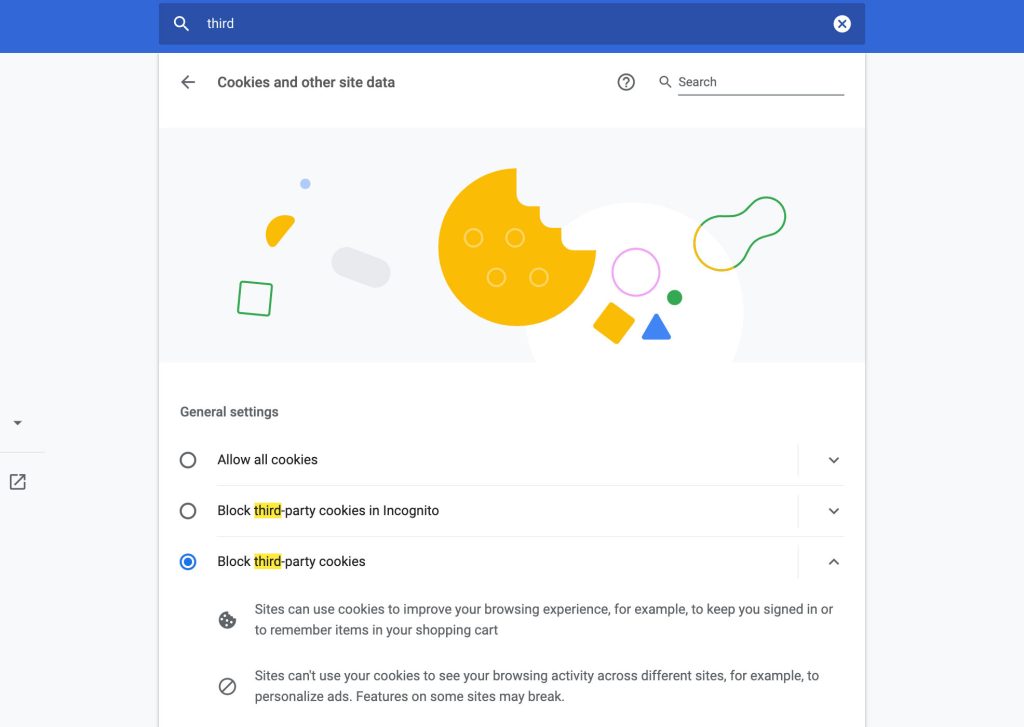Click the General settings section heading
The image size is (1024, 727).
(x=229, y=411)
